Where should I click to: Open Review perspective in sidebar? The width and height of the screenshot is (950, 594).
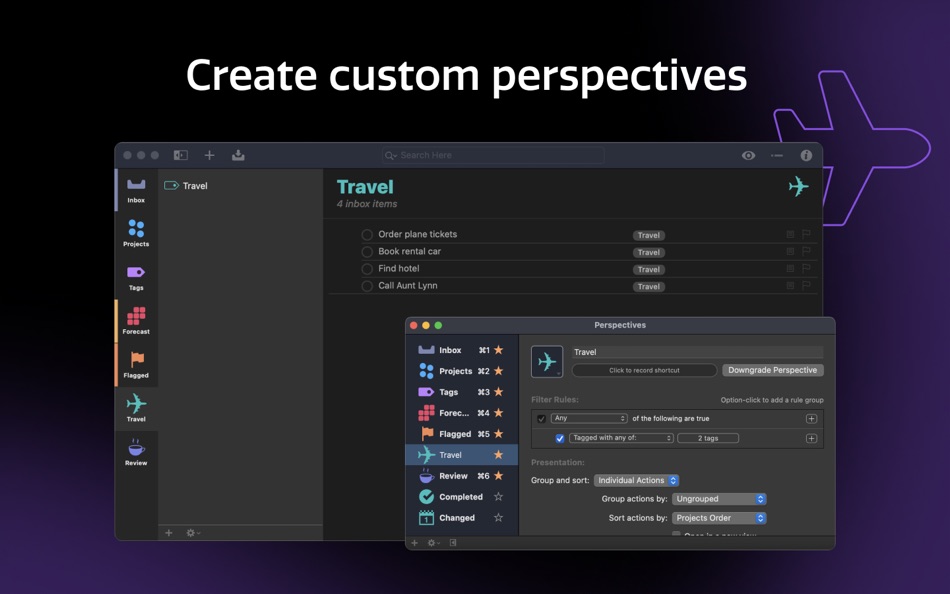click(136, 453)
